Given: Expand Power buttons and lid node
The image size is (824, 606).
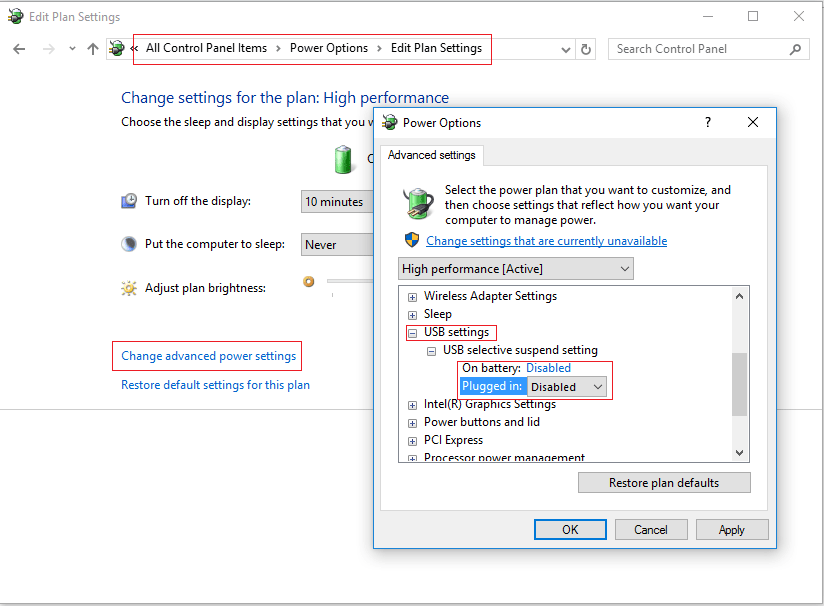Looking at the screenshot, I should pyautogui.click(x=413, y=423).
